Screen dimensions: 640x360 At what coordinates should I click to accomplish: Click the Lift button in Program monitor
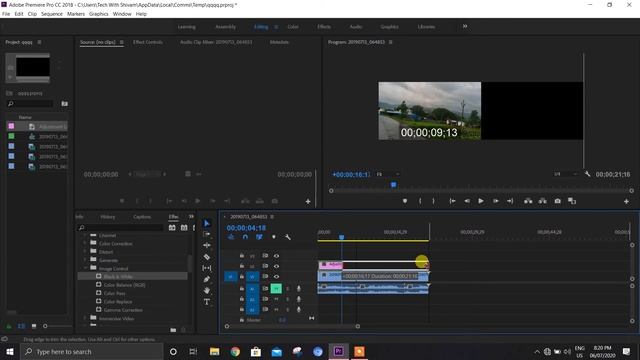tap(528, 201)
